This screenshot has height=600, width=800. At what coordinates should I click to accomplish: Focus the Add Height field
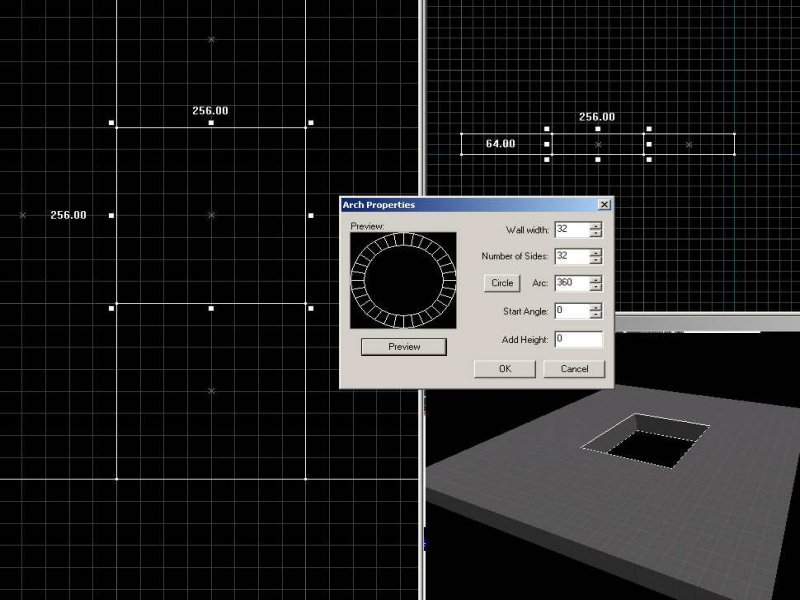click(x=578, y=339)
